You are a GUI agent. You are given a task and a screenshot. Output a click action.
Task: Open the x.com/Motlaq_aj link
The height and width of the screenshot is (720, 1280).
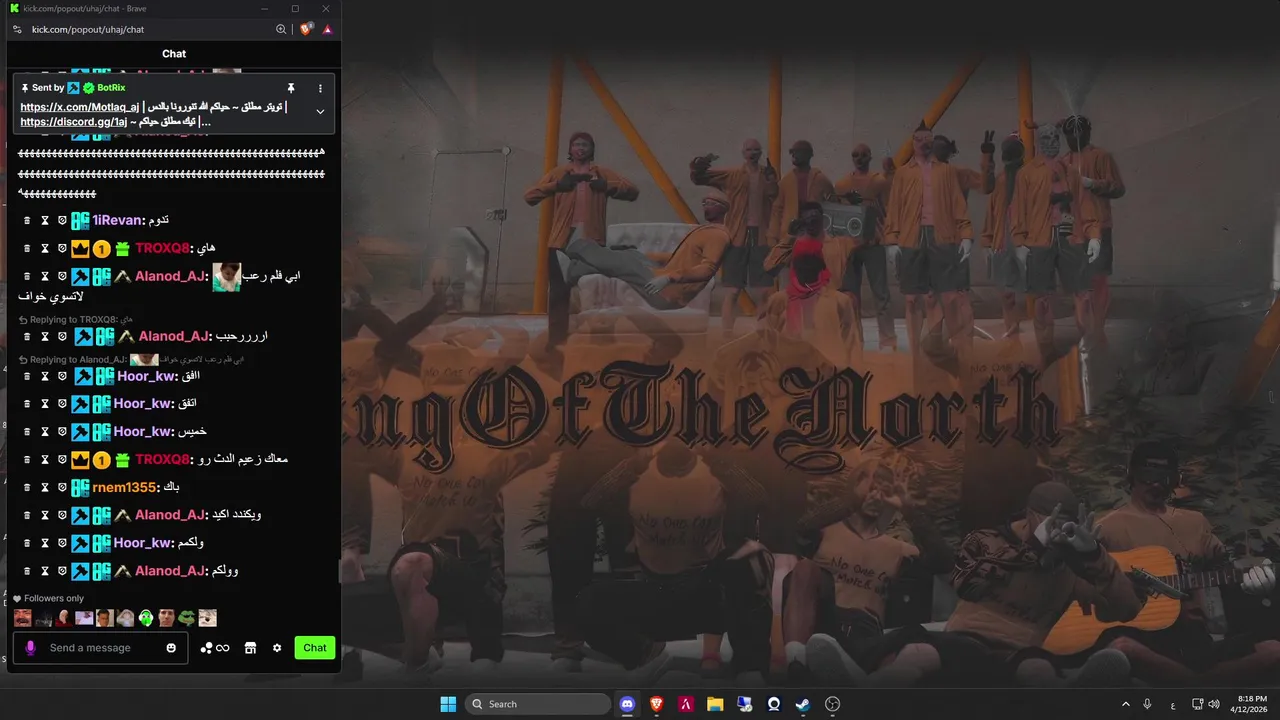[x=80, y=107]
